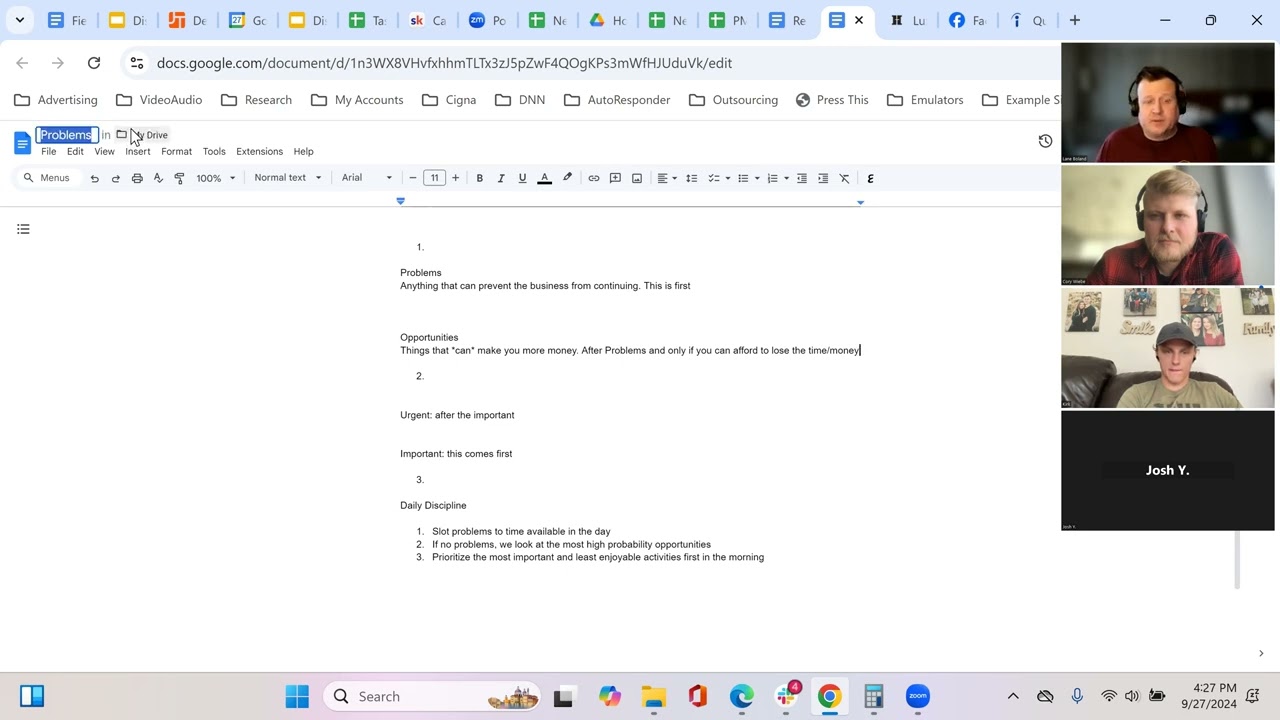Expand the numbered list options arrow

(x=787, y=178)
